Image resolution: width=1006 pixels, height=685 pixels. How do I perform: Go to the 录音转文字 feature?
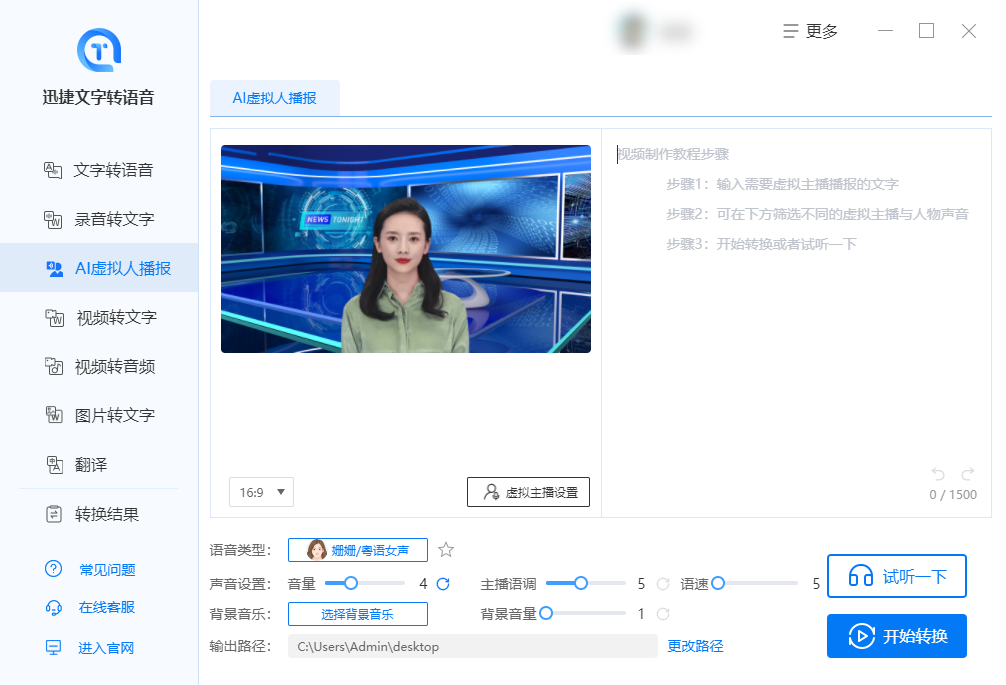click(x=99, y=219)
